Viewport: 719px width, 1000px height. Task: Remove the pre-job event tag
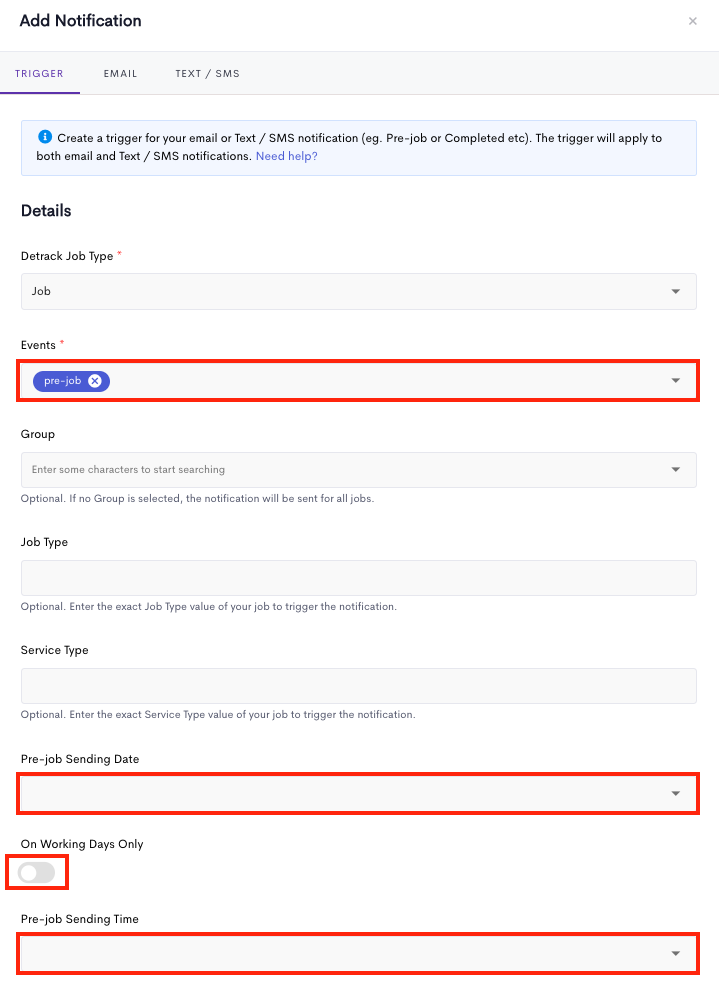94,381
